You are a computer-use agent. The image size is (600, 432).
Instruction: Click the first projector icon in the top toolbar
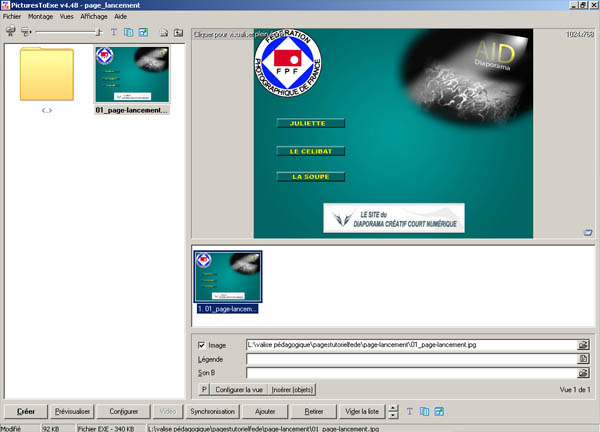(11, 32)
